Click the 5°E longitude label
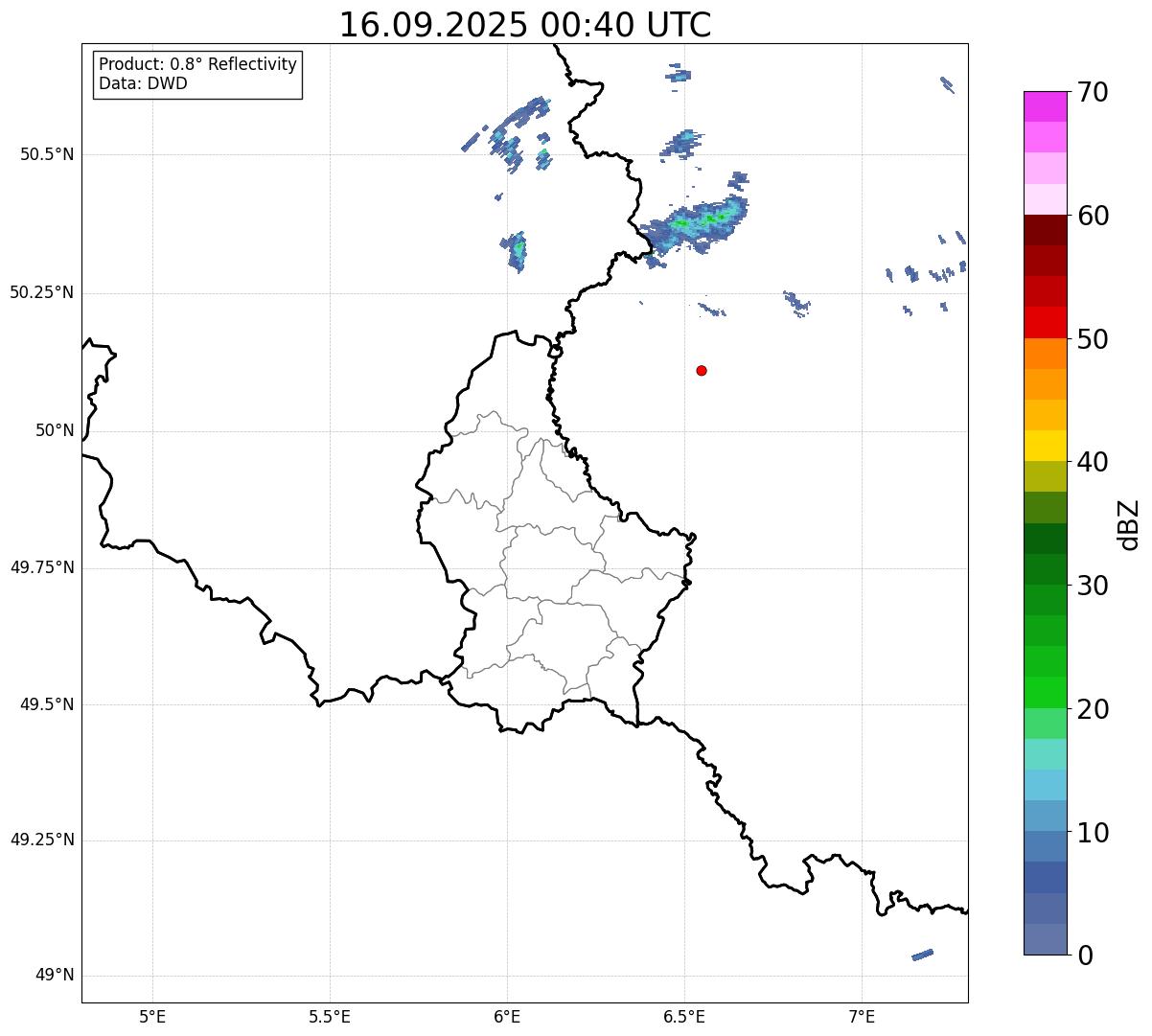This screenshot has height=1036, width=1152. [x=152, y=1016]
